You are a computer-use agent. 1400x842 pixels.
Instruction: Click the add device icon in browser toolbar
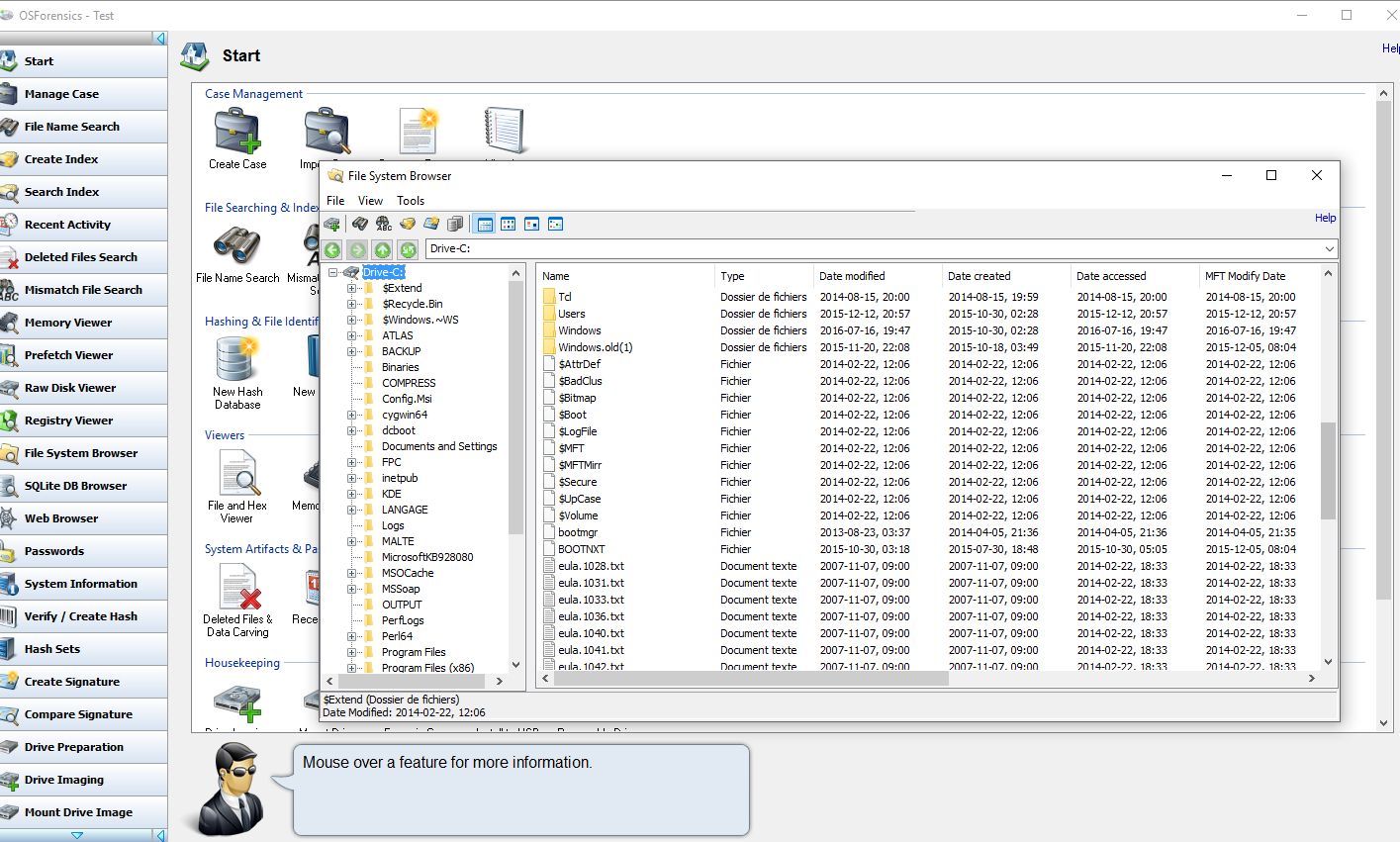click(x=332, y=225)
